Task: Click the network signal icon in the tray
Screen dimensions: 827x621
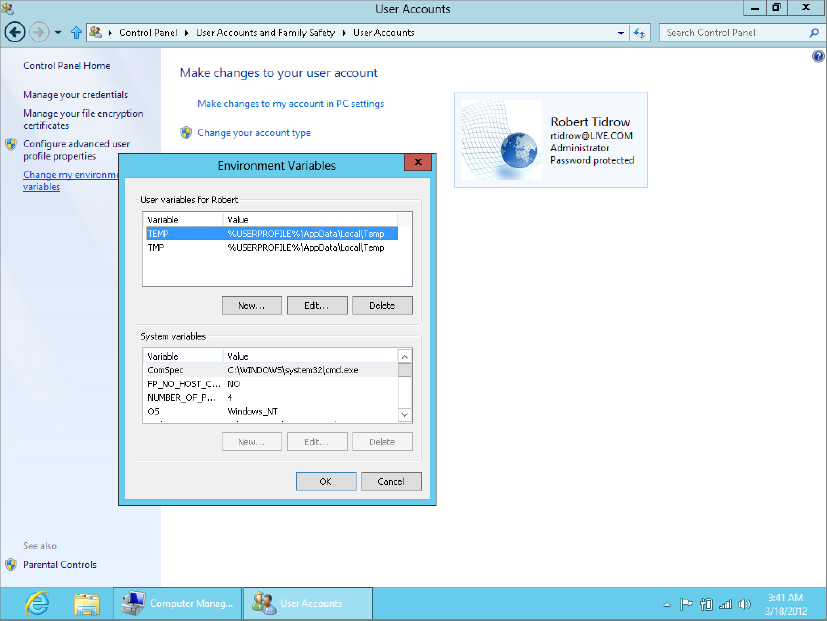Action: tap(724, 603)
